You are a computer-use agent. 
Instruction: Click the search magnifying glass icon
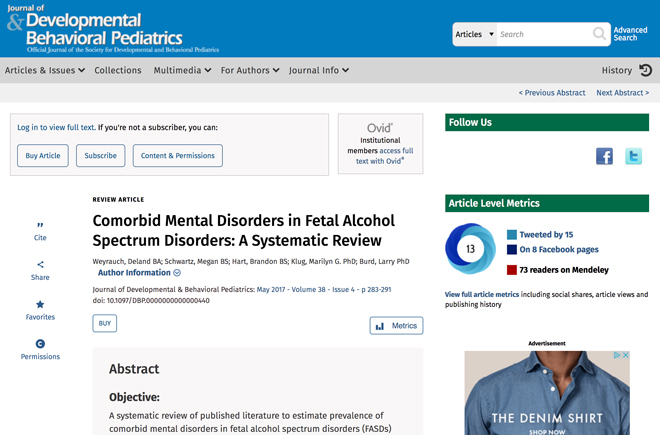[x=598, y=34]
